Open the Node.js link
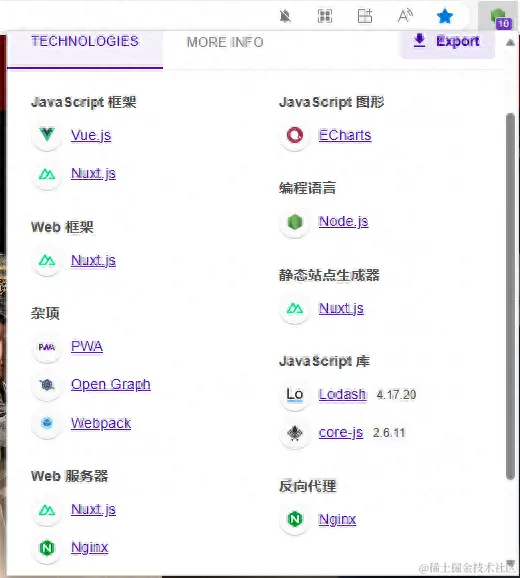The width and height of the screenshot is (520, 578). click(x=343, y=222)
